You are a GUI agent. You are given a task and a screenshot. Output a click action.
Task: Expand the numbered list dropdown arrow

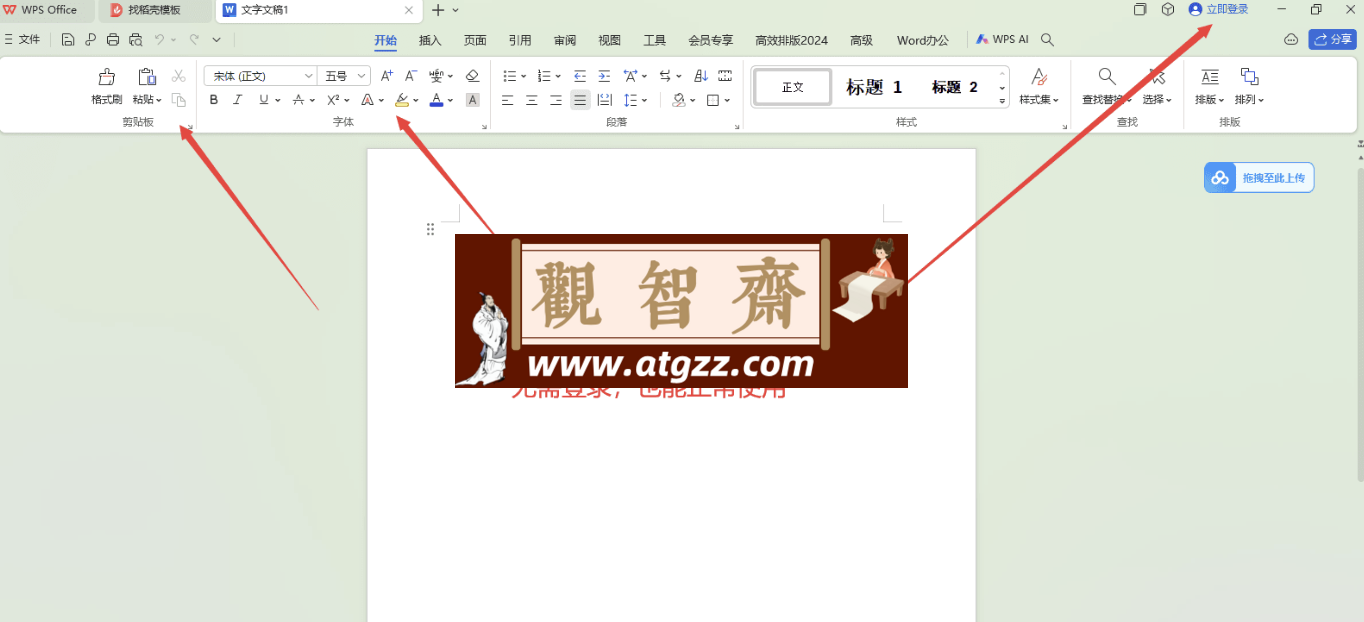point(557,76)
